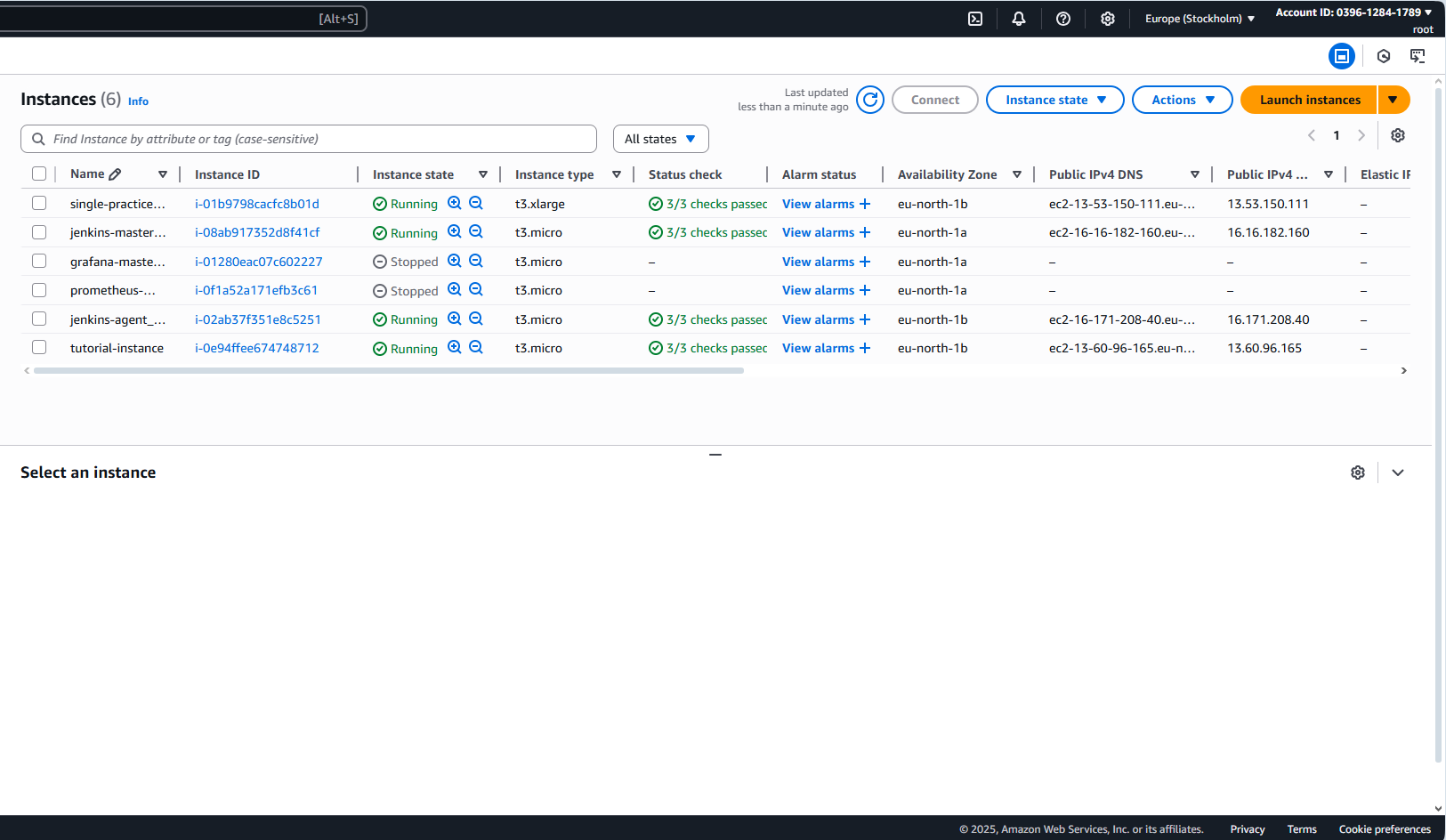Open the notifications bell

tap(1019, 19)
